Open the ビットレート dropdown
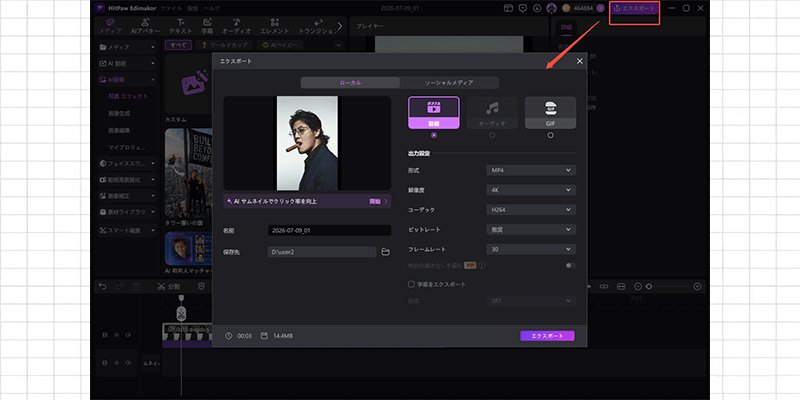 tap(531, 230)
